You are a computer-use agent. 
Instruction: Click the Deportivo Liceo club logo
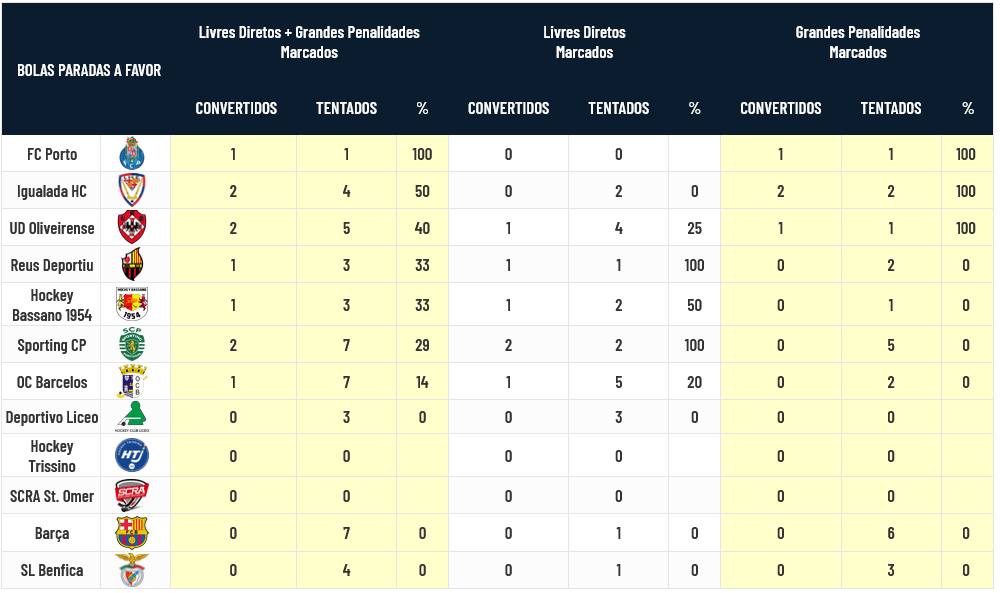(x=132, y=417)
